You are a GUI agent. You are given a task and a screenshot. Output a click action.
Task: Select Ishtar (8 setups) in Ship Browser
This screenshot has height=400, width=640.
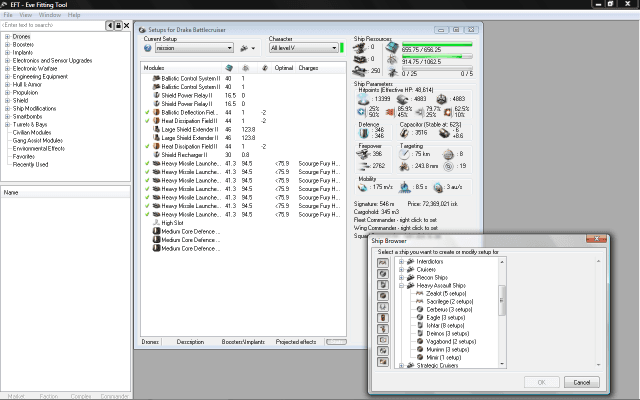[445, 326]
